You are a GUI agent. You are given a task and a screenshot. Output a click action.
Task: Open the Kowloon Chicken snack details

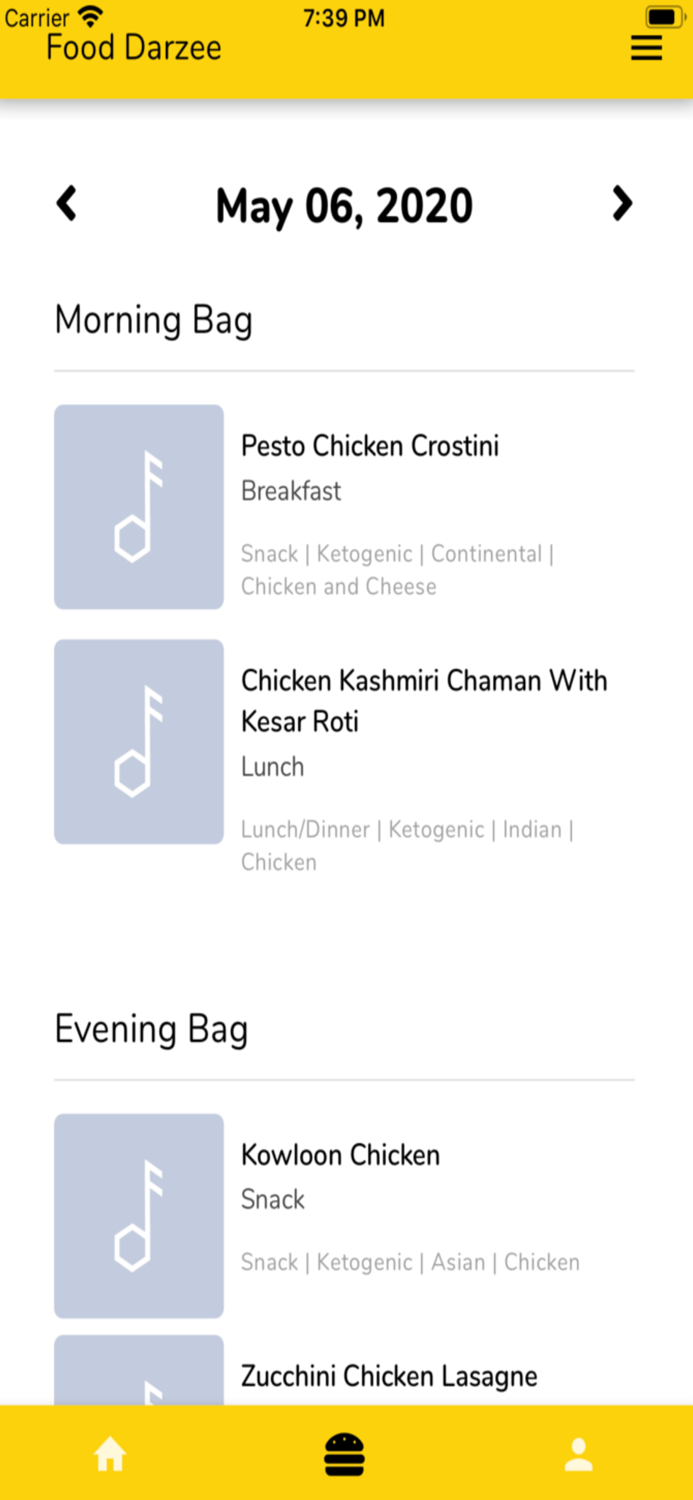tap(340, 1155)
